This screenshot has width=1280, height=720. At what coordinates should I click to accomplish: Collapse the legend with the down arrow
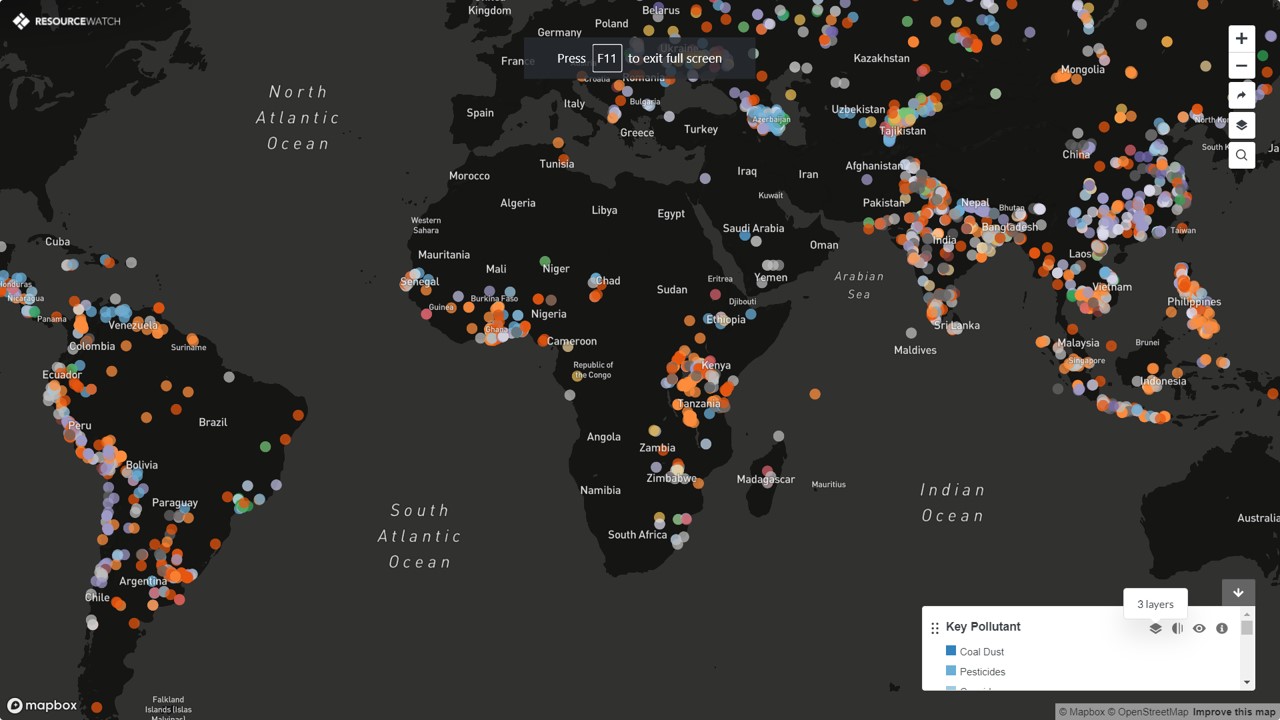point(1238,592)
